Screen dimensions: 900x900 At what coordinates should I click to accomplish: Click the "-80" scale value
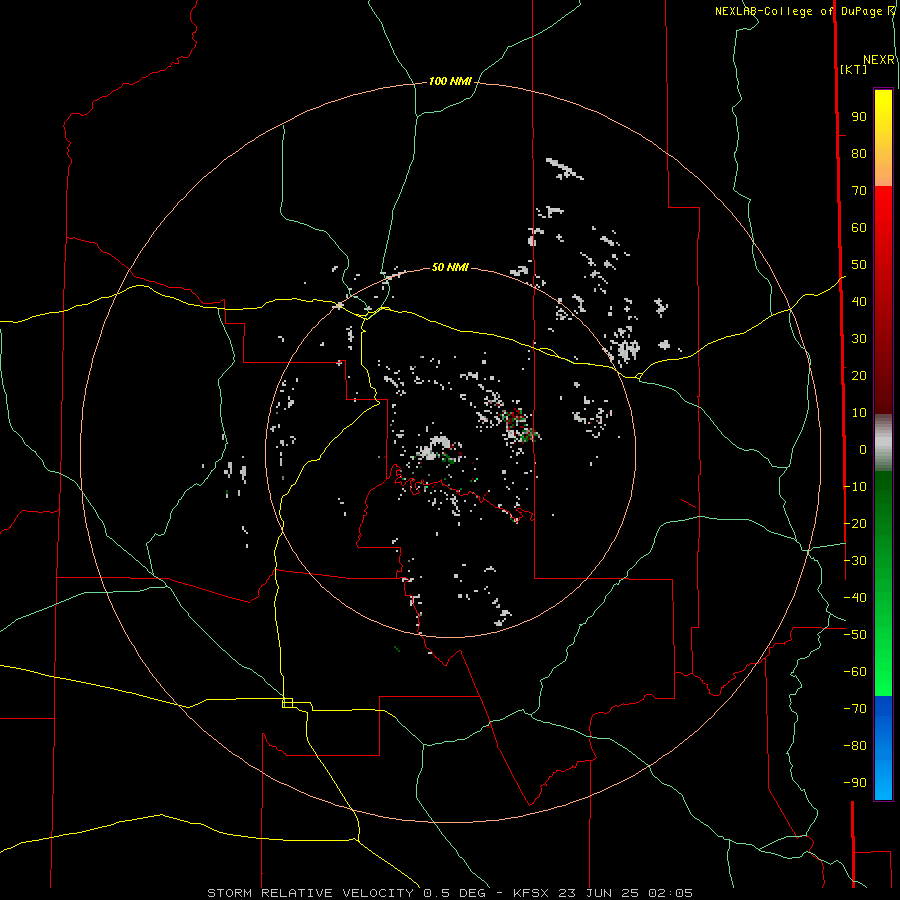point(855,746)
